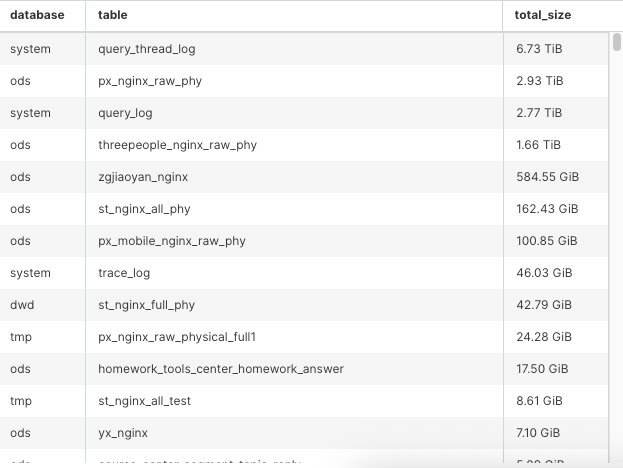Select the st_nginx_all_phy cell

(144, 209)
